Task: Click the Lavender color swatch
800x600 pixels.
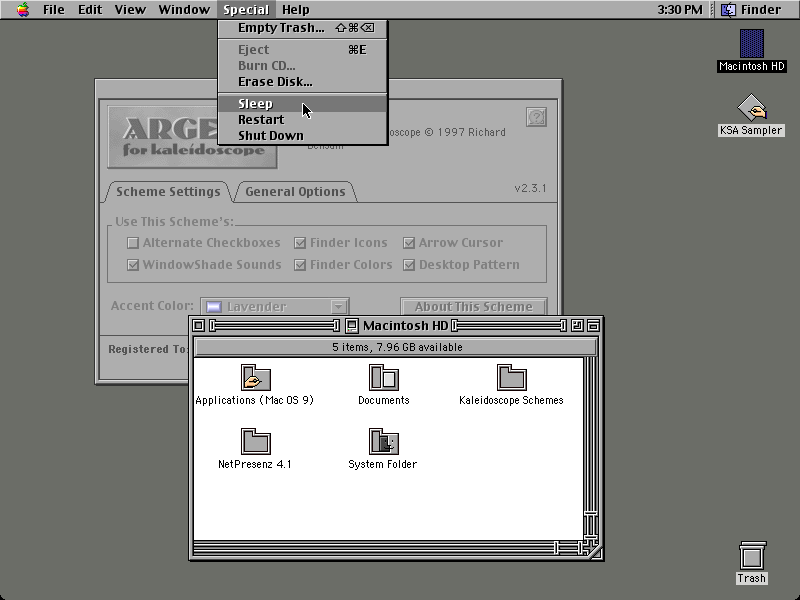Action: point(214,307)
